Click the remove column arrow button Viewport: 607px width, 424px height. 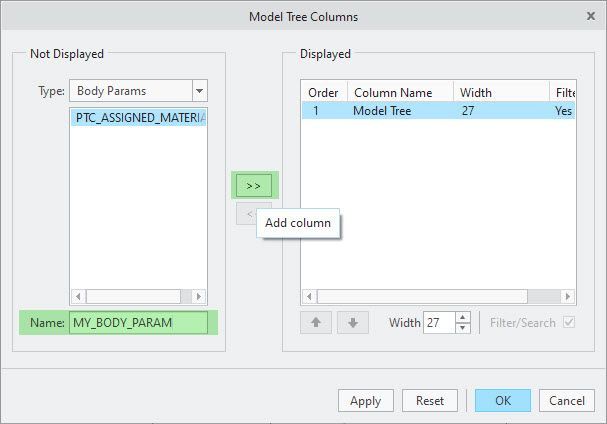(245, 213)
